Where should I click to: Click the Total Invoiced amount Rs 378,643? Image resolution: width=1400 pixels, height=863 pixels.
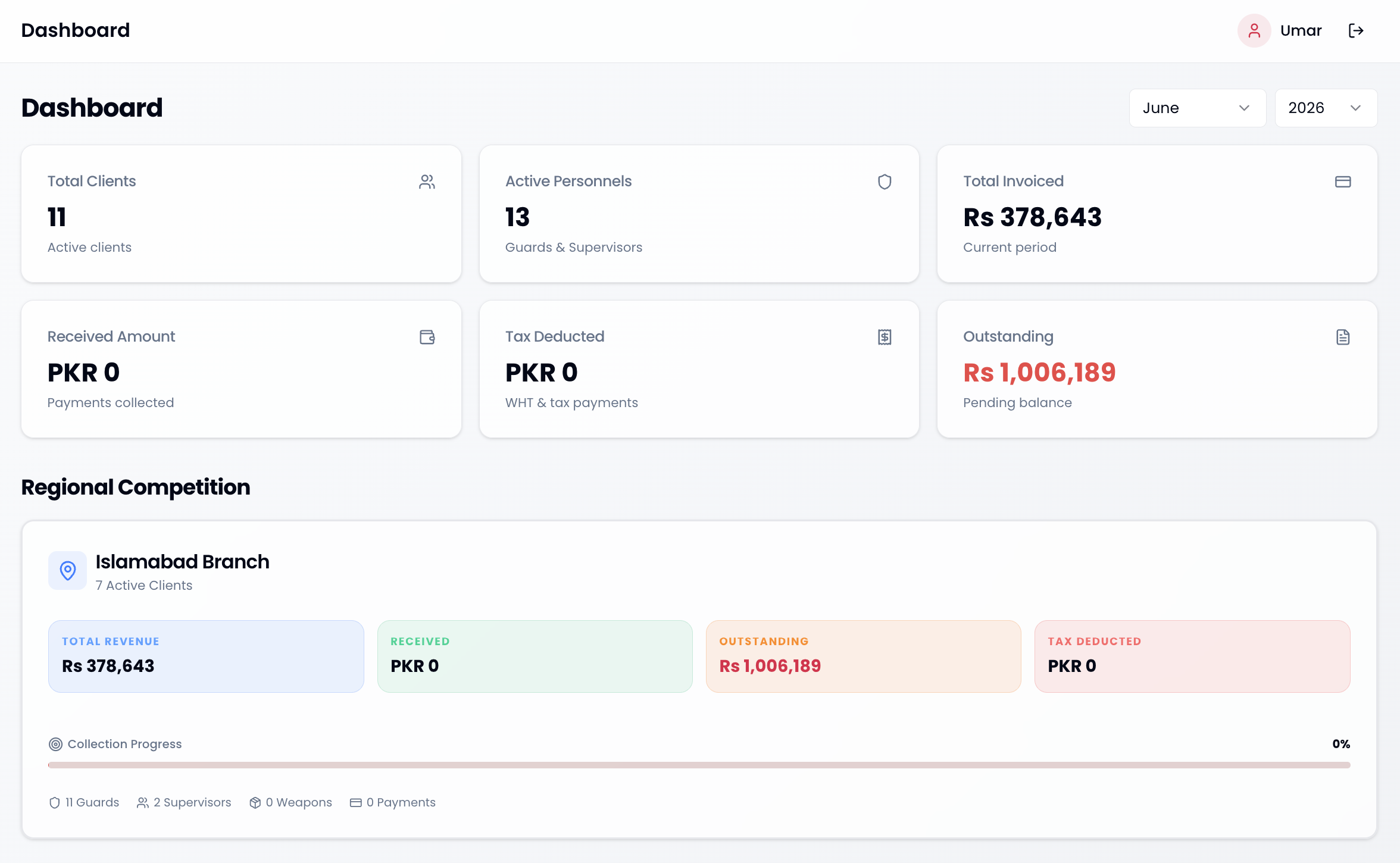tap(1032, 217)
